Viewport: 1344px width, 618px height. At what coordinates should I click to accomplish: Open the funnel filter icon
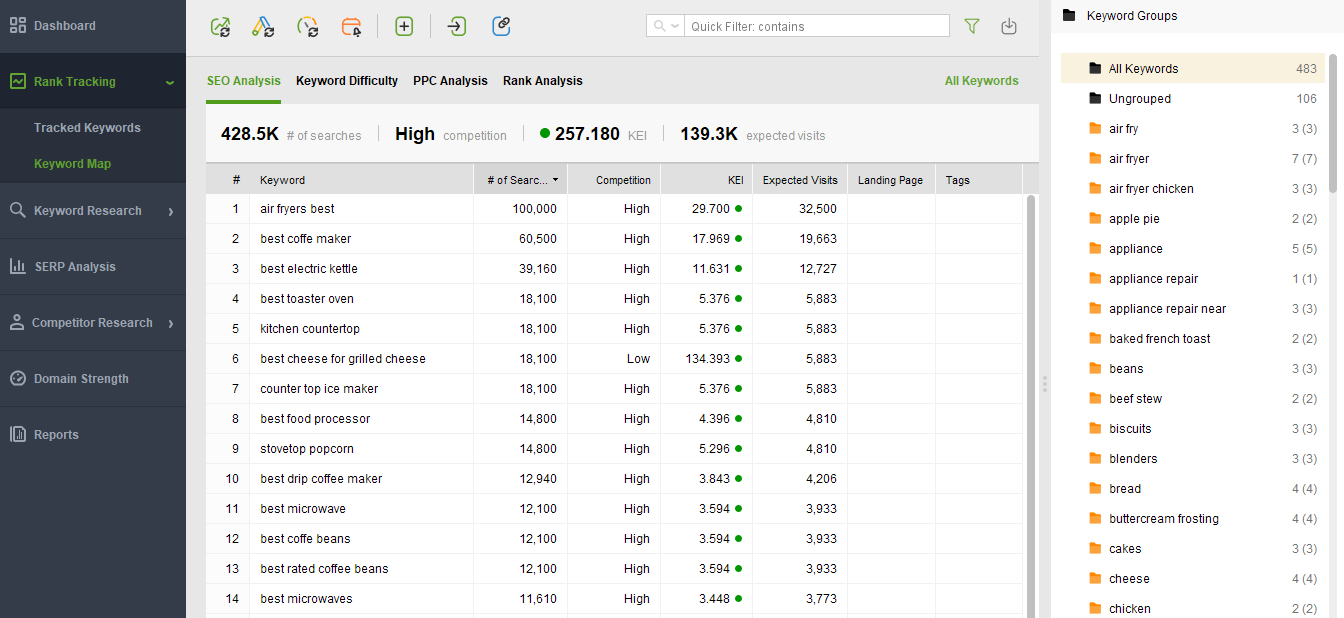click(972, 27)
